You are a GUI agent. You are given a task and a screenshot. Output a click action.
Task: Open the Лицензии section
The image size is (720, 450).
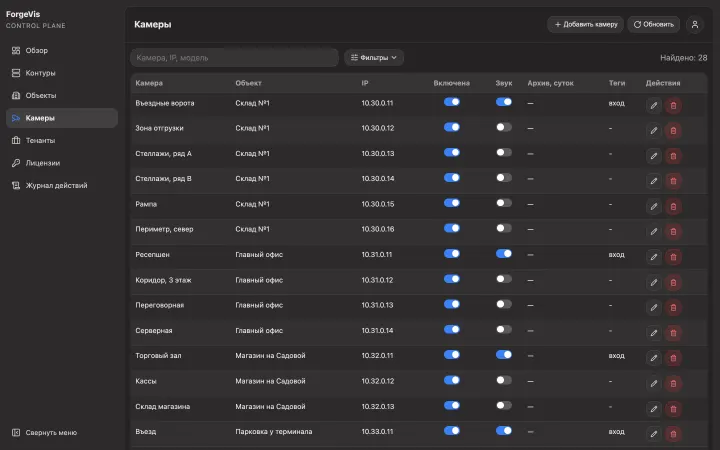coord(62,163)
